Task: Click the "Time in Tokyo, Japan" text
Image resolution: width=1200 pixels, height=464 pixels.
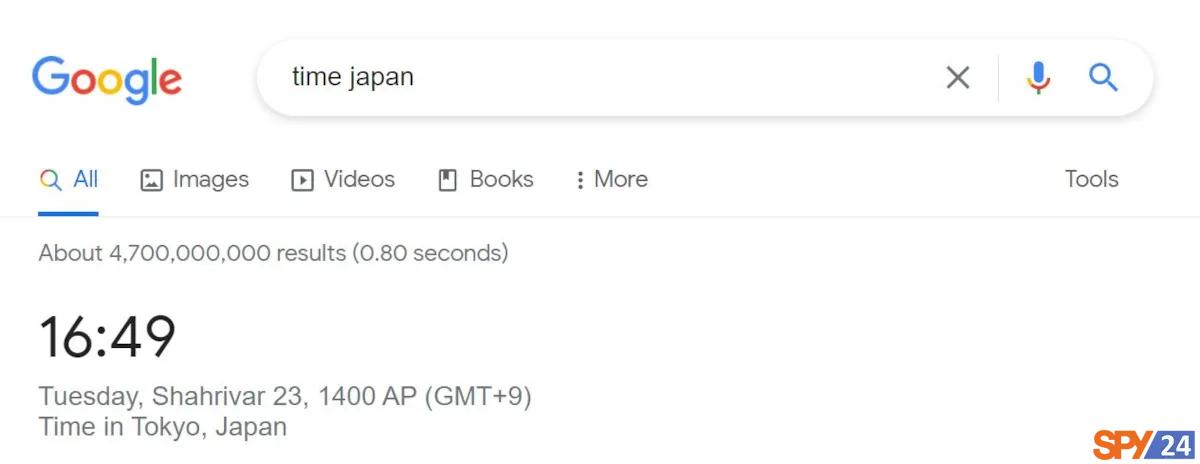Action: pos(163,427)
